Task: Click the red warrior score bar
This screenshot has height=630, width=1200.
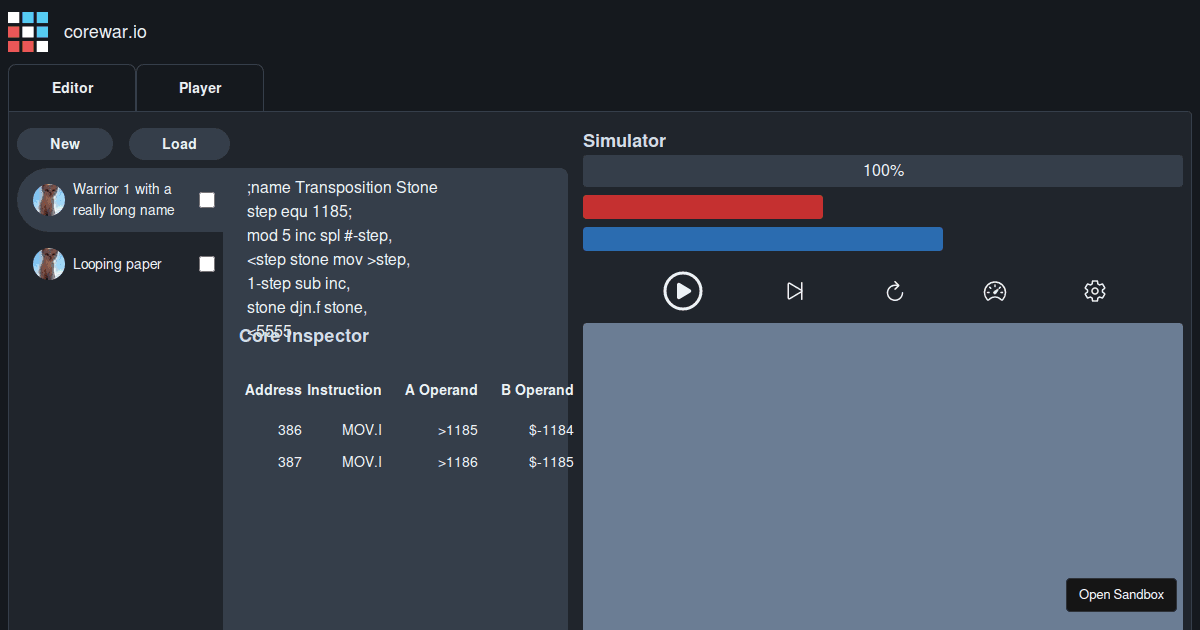Action: [703, 206]
